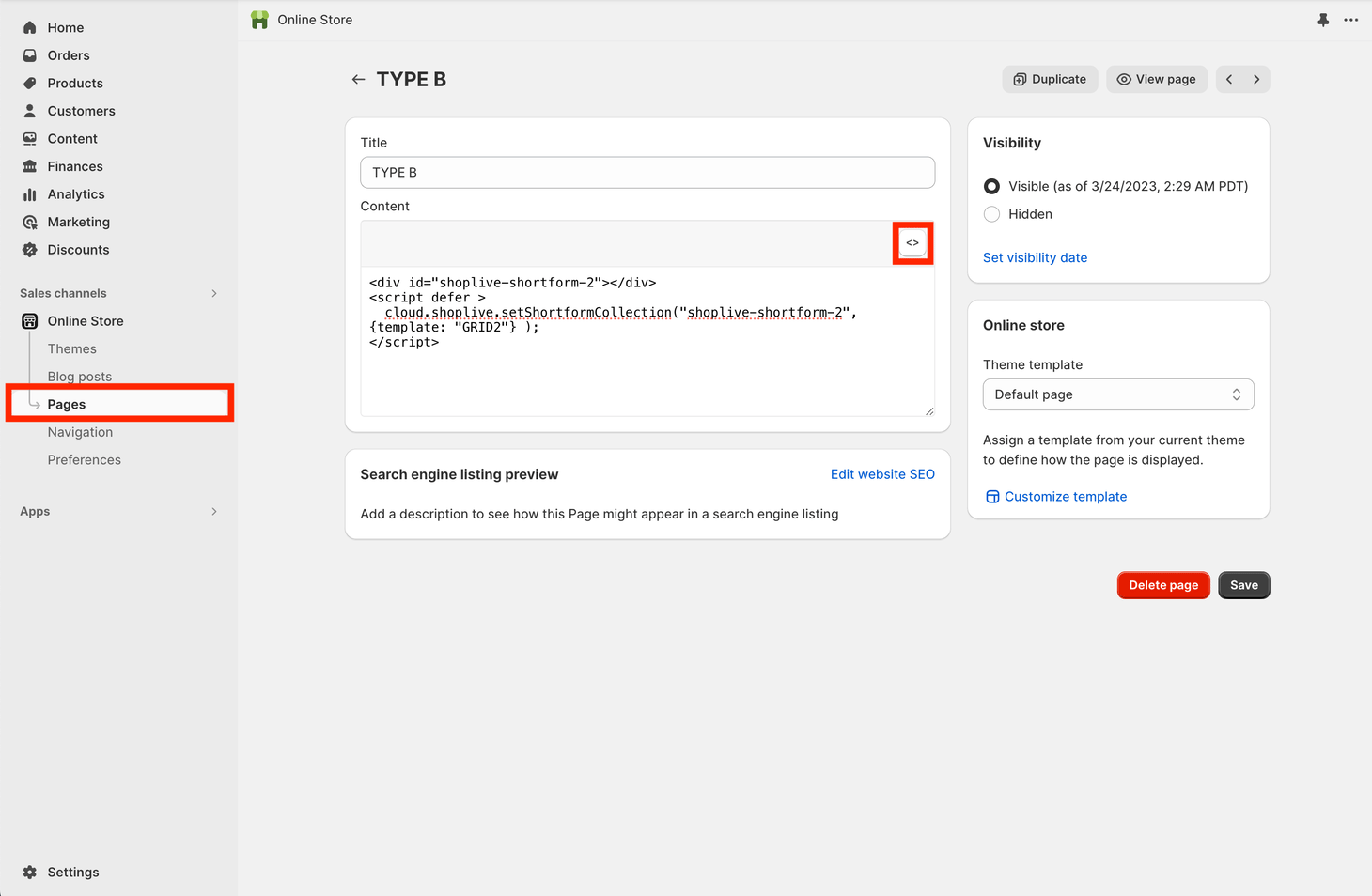Click the Home icon in sidebar

tap(30, 28)
